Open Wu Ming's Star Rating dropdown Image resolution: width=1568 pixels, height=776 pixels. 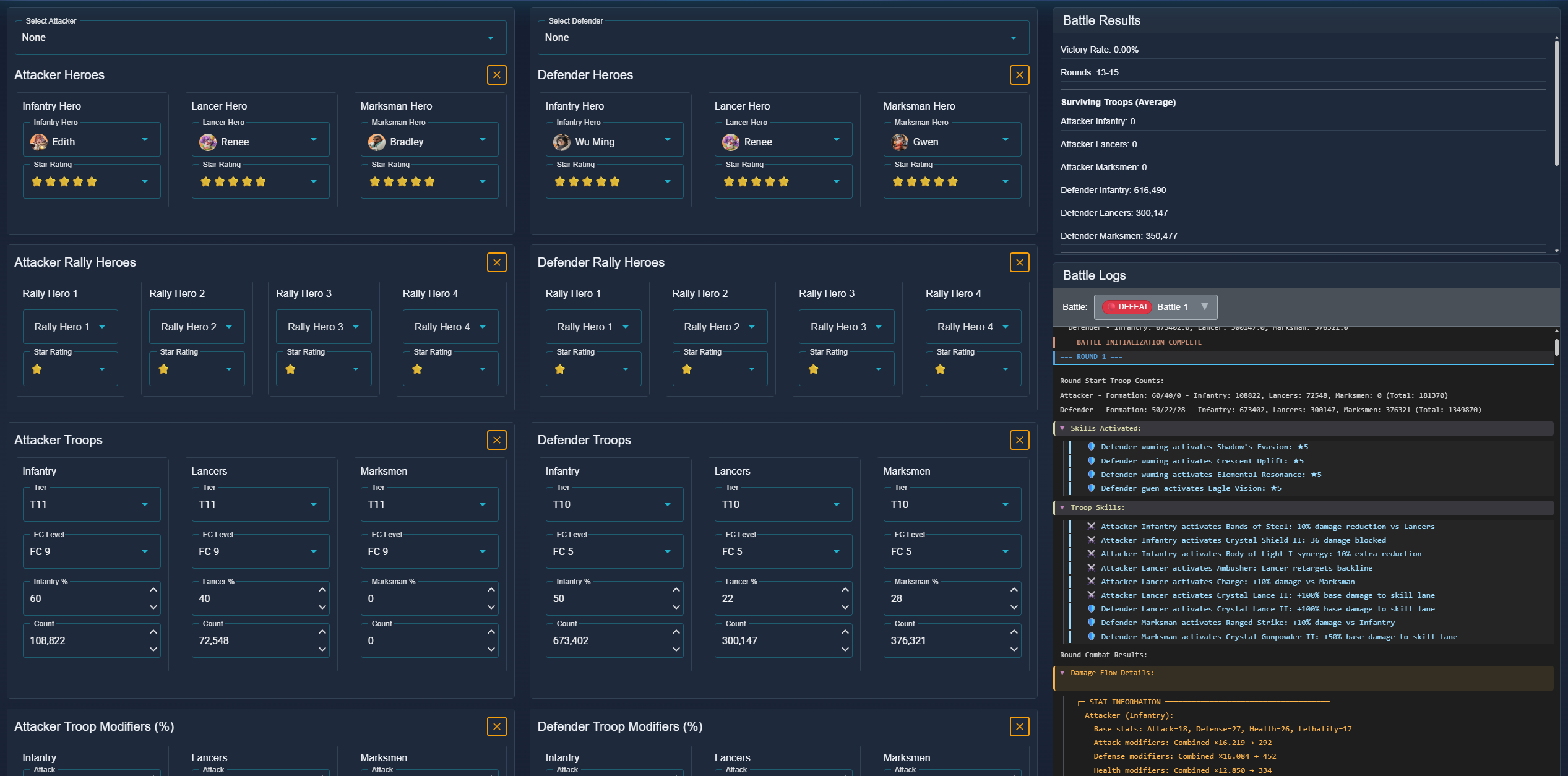coord(613,181)
